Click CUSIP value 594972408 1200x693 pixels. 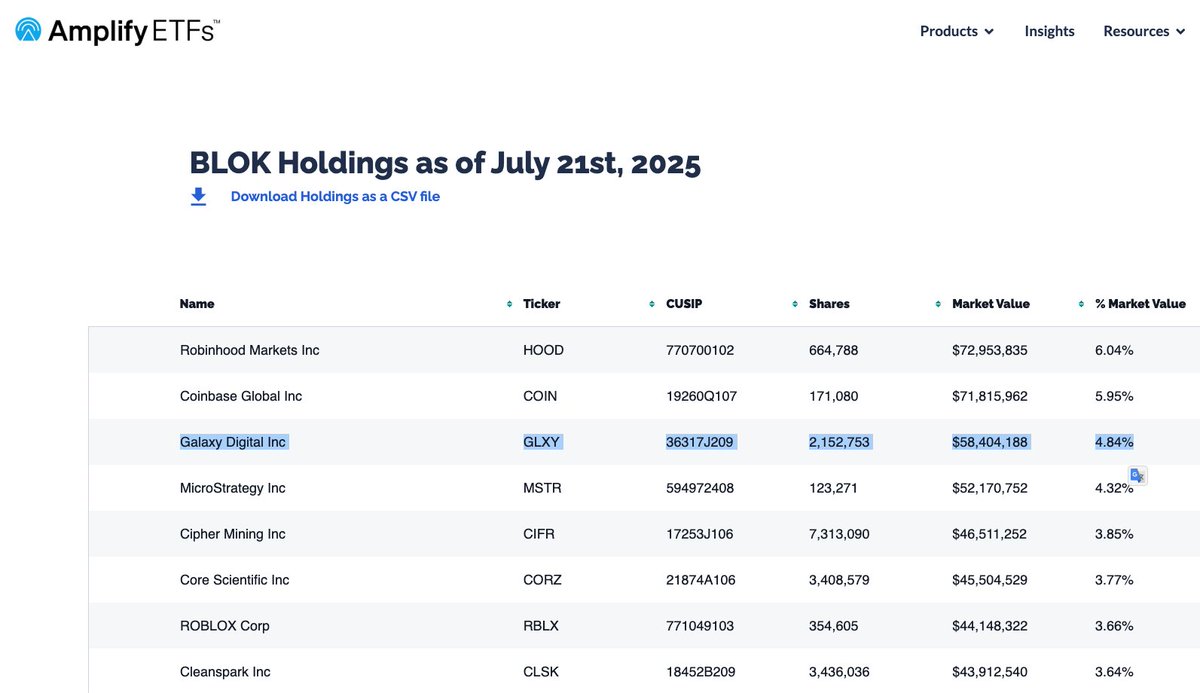[700, 488]
